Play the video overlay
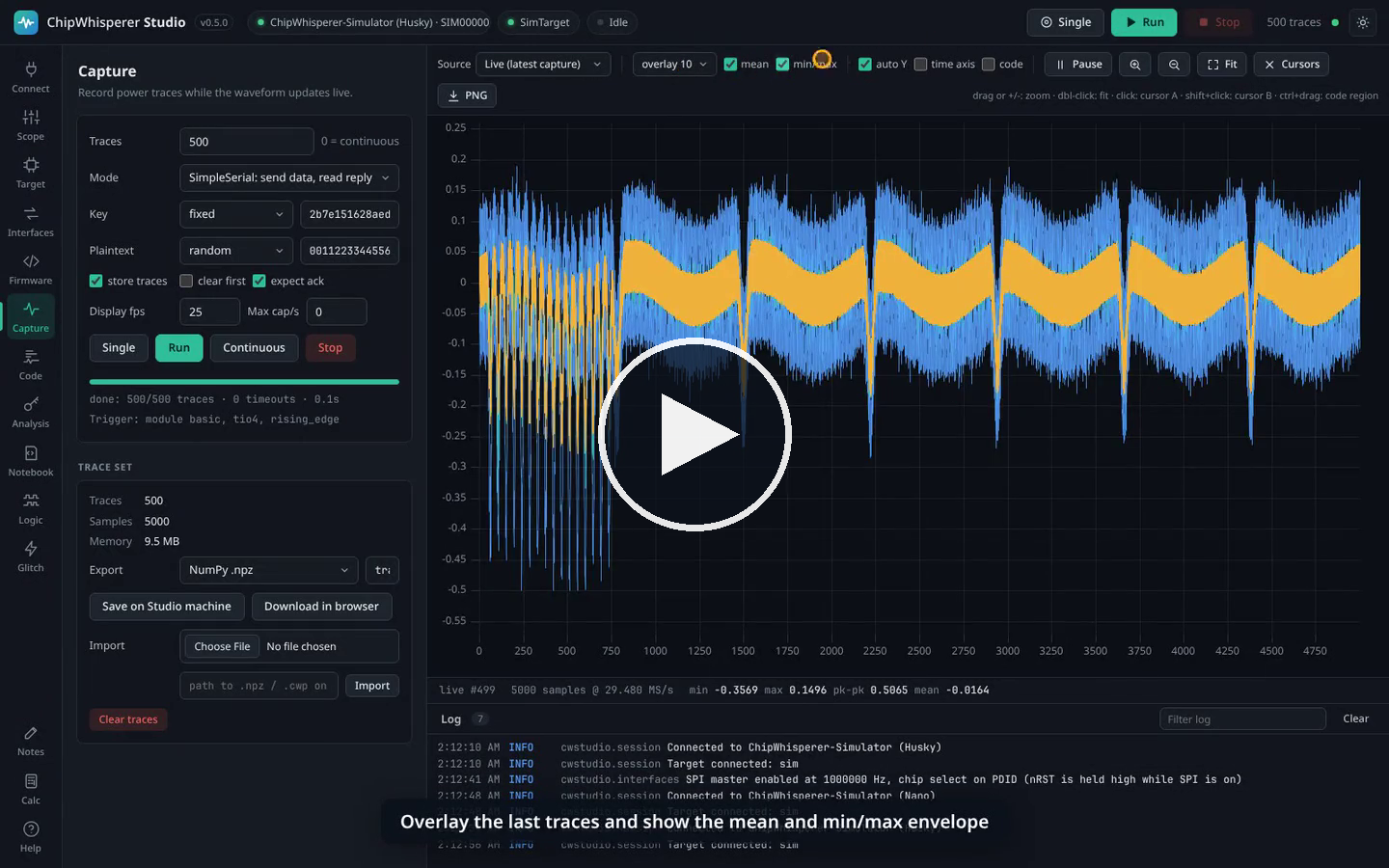This screenshot has height=868, width=1389. [x=694, y=434]
